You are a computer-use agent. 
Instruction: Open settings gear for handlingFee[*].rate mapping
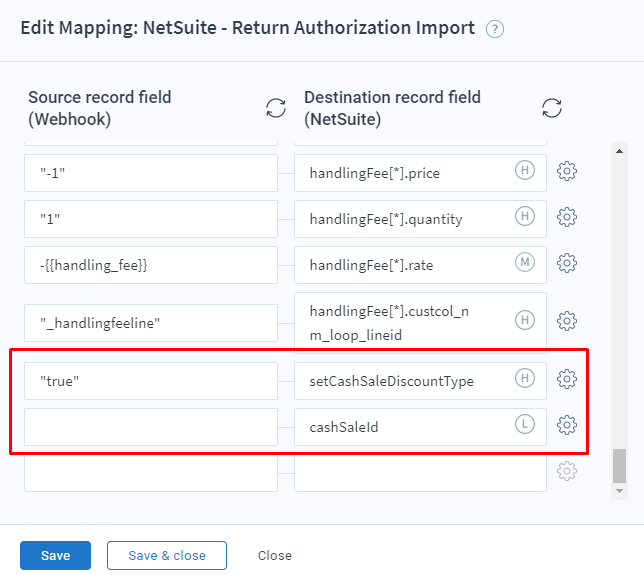click(x=567, y=263)
